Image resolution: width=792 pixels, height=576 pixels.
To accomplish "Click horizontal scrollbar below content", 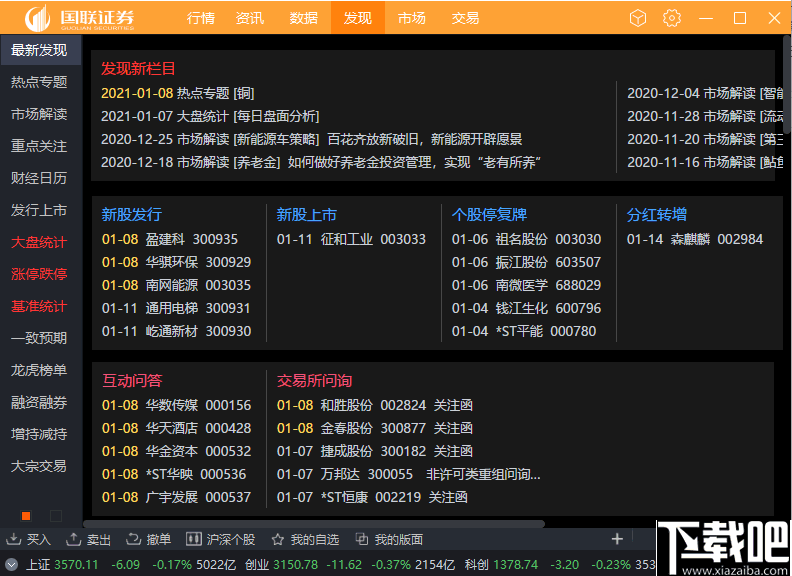I will pos(314,524).
